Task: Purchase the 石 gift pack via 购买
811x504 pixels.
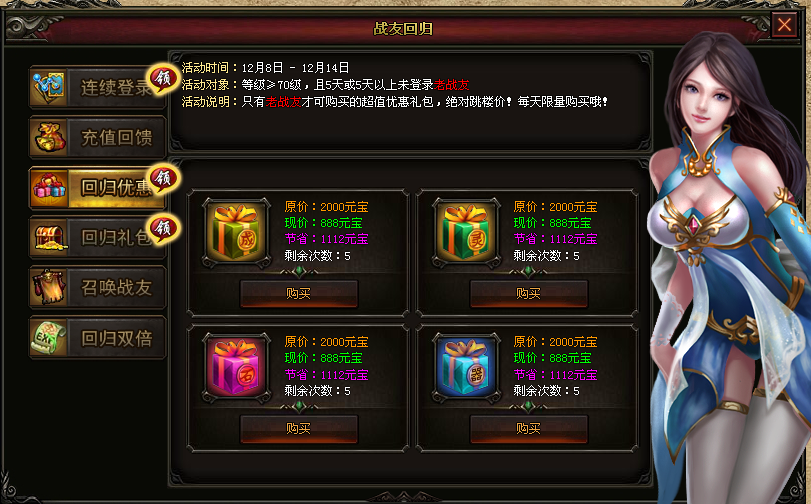Action: pyautogui.click(x=299, y=428)
